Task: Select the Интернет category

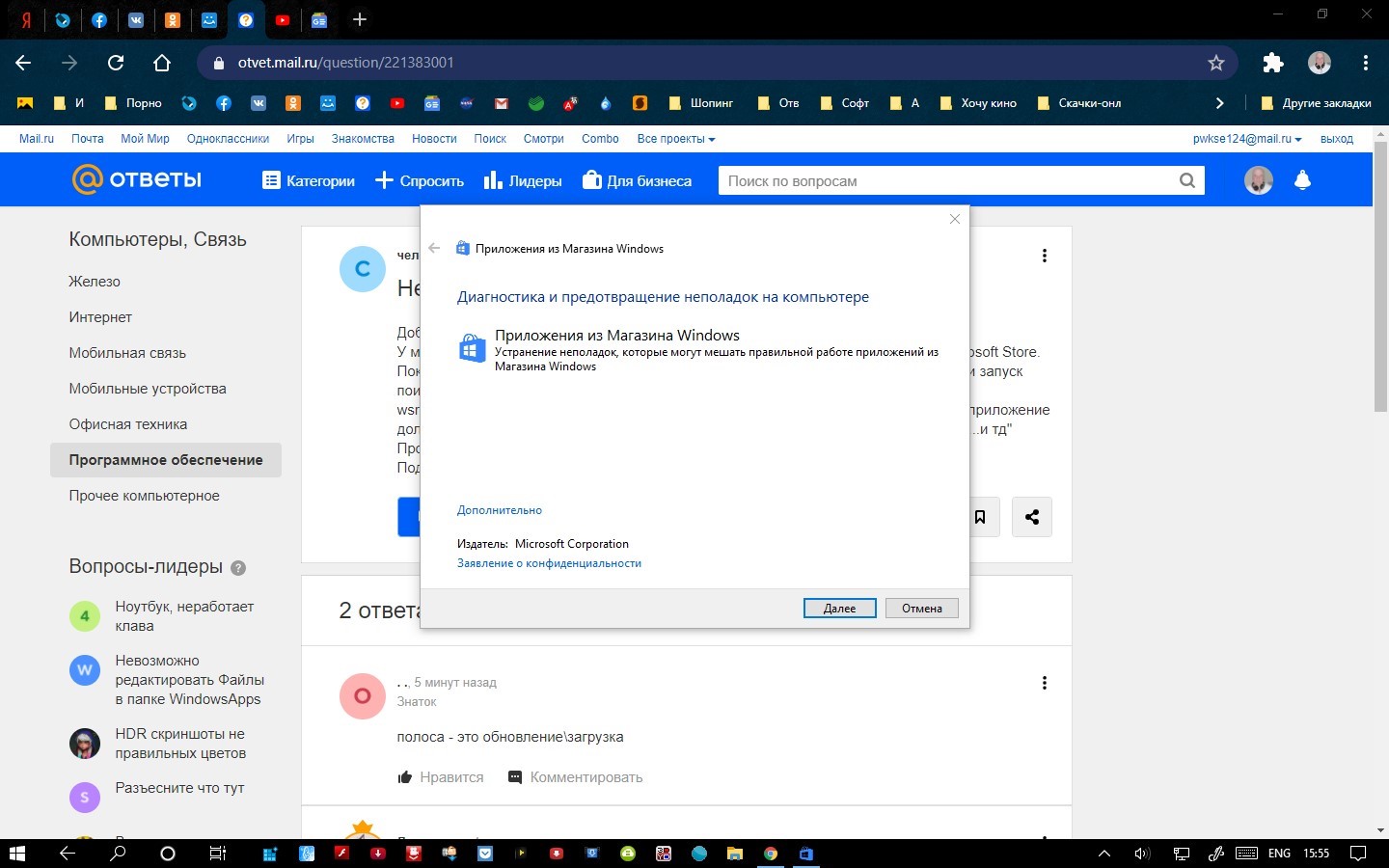Action: point(100,317)
